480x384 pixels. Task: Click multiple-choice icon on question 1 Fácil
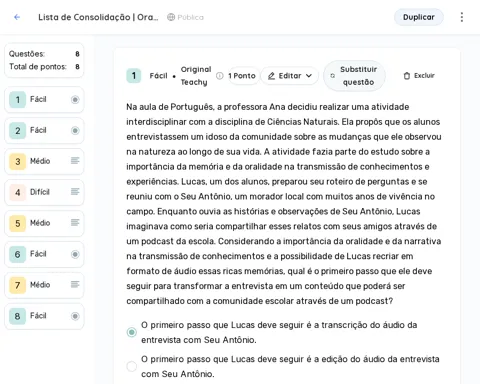[75, 99]
